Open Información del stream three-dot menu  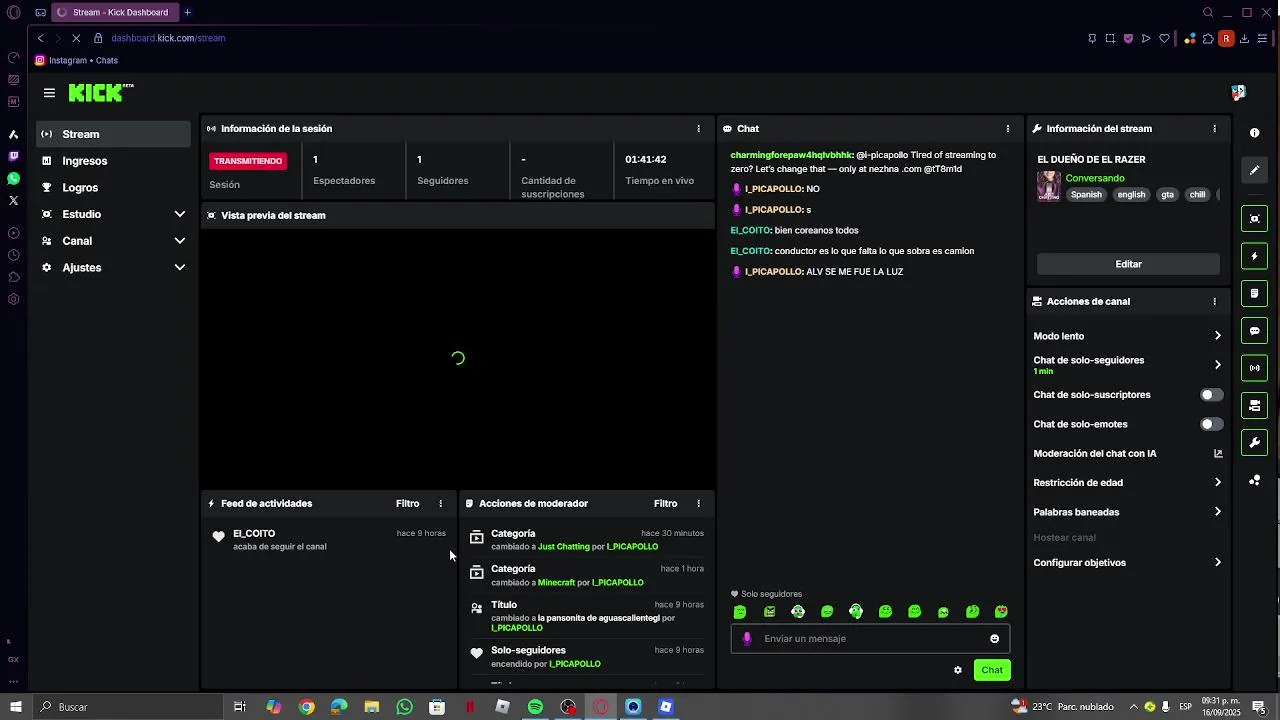[x=1214, y=129]
